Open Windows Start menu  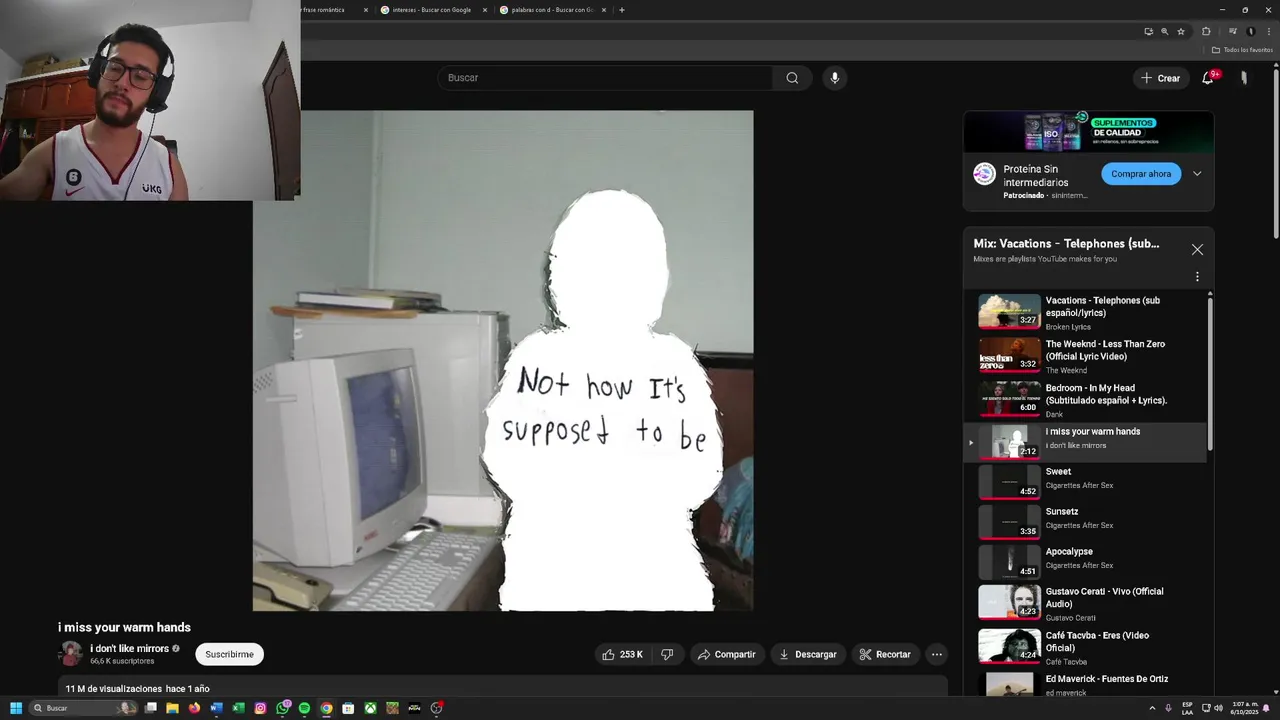[16, 708]
